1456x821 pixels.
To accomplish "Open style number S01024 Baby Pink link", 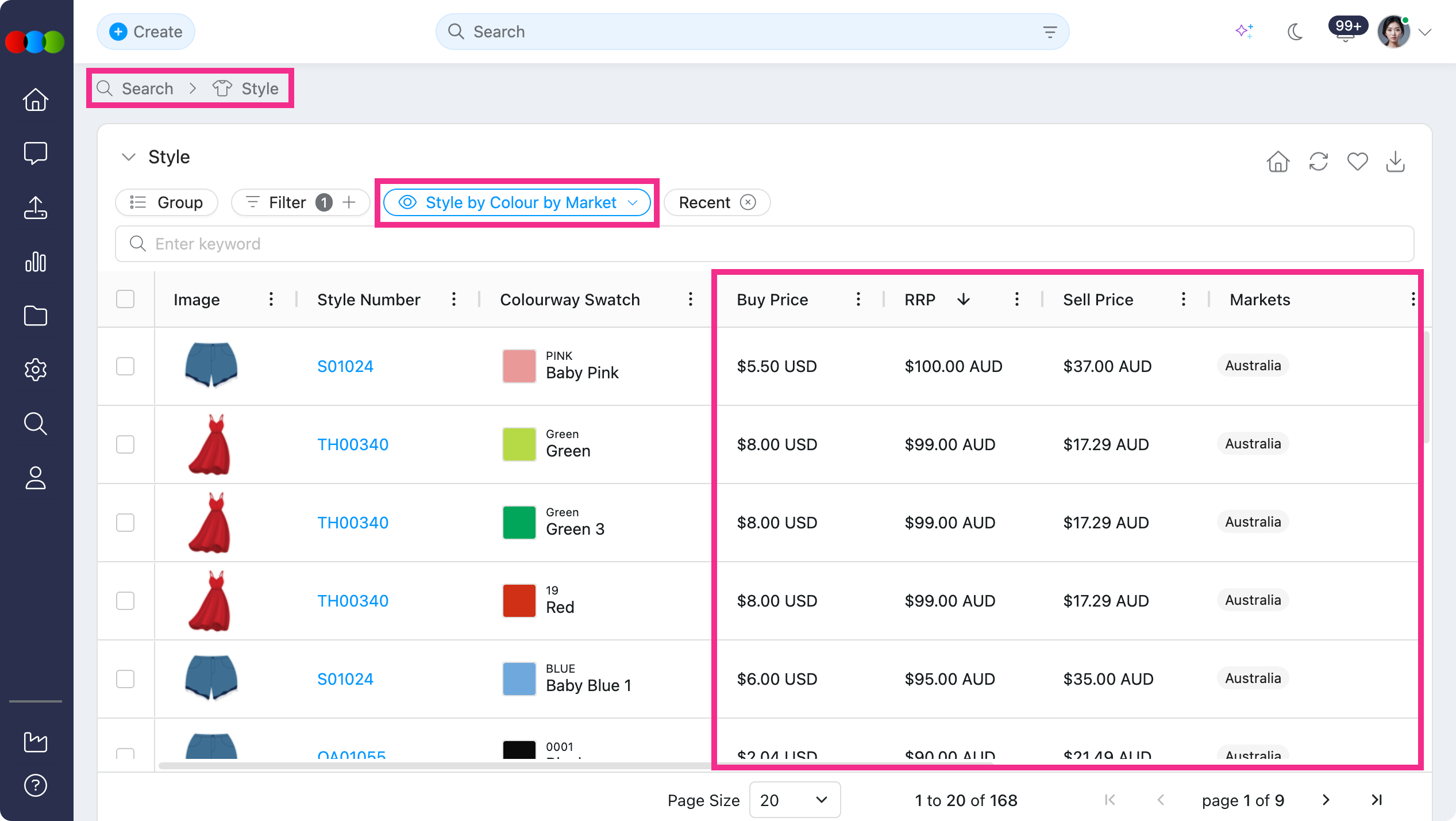I will (345, 366).
